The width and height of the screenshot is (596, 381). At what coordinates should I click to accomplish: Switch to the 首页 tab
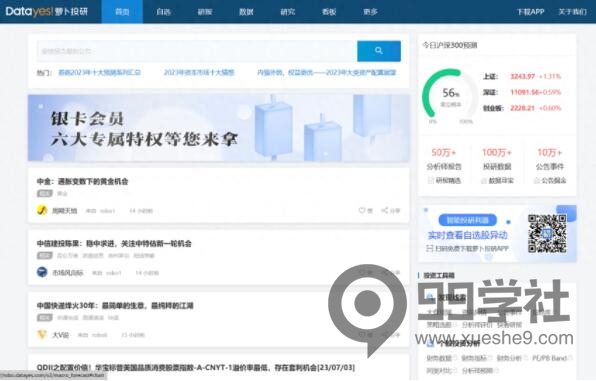click(122, 12)
